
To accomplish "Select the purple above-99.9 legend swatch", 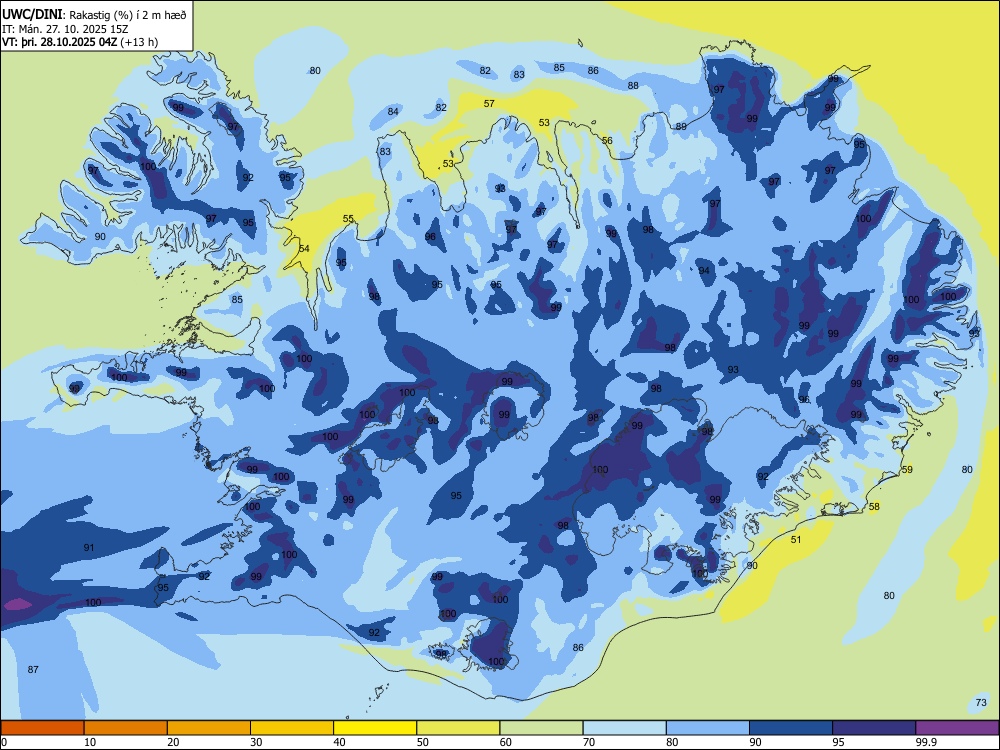I will [957, 728].
